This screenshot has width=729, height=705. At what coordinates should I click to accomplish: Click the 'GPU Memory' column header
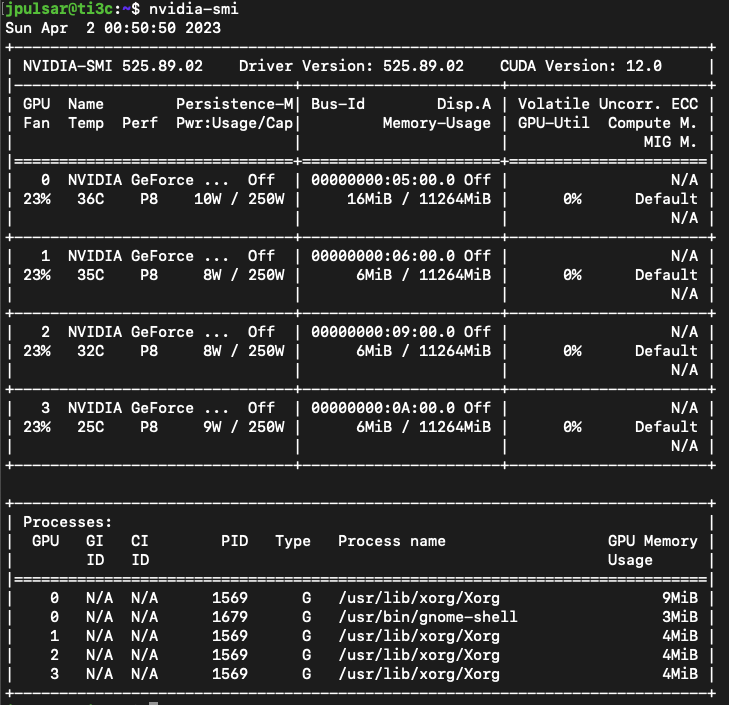coord(652,541)
